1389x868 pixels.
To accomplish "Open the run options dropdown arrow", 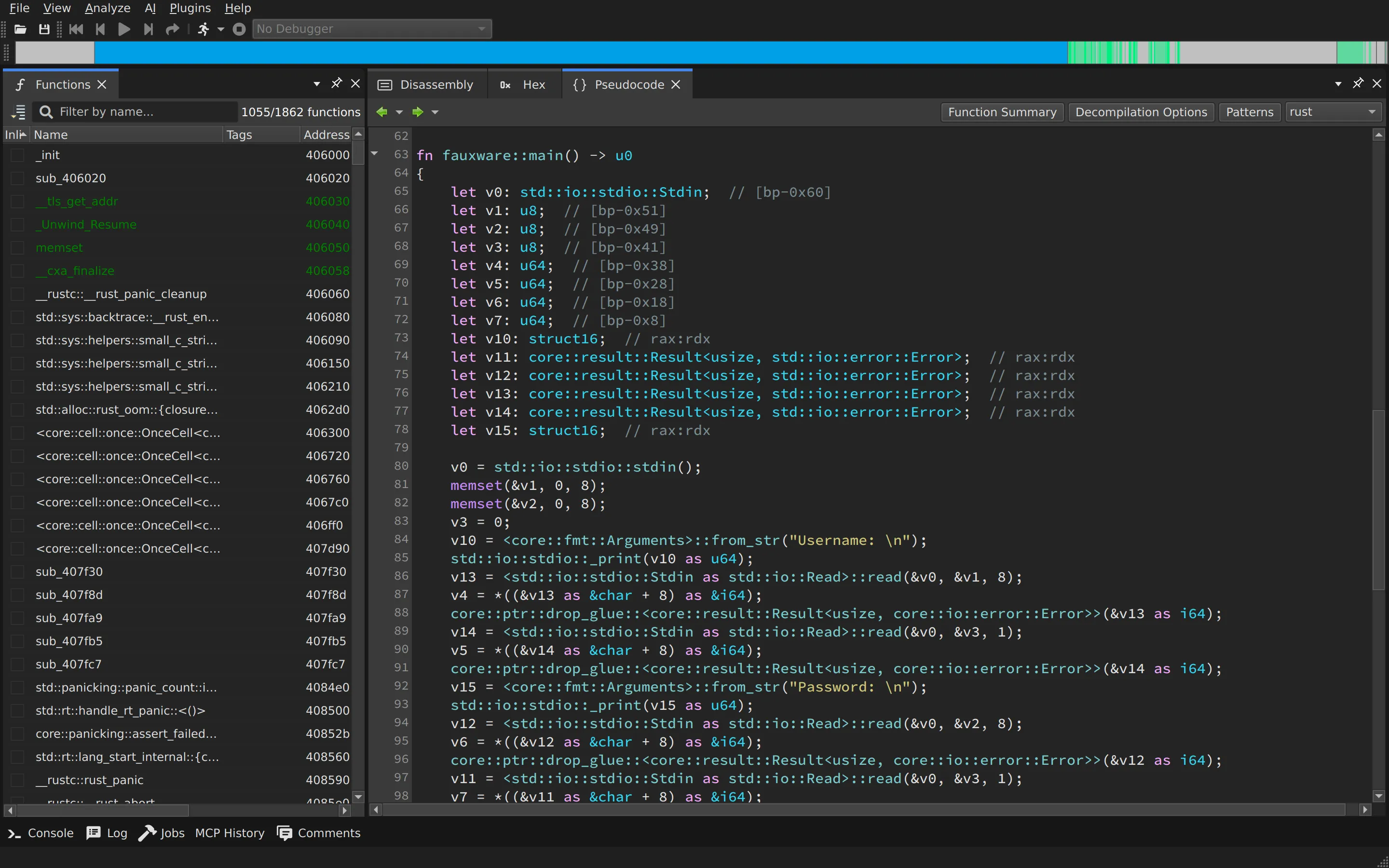I will pos(220,29).
